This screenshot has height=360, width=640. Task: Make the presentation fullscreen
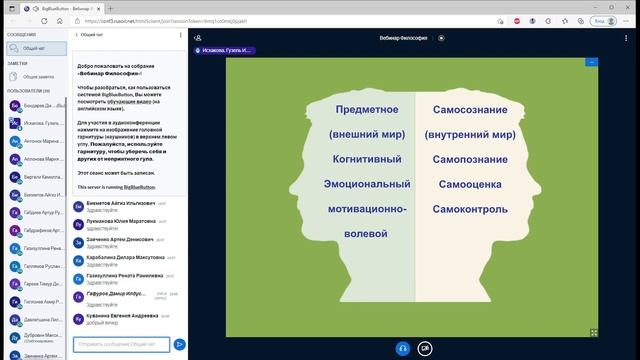point(593,333)
